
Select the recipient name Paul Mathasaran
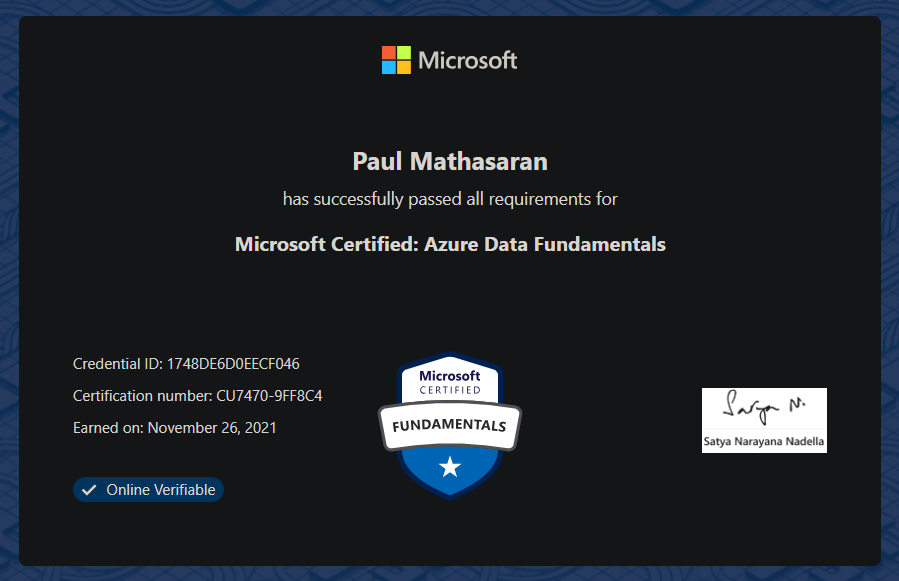pos(449,161)
